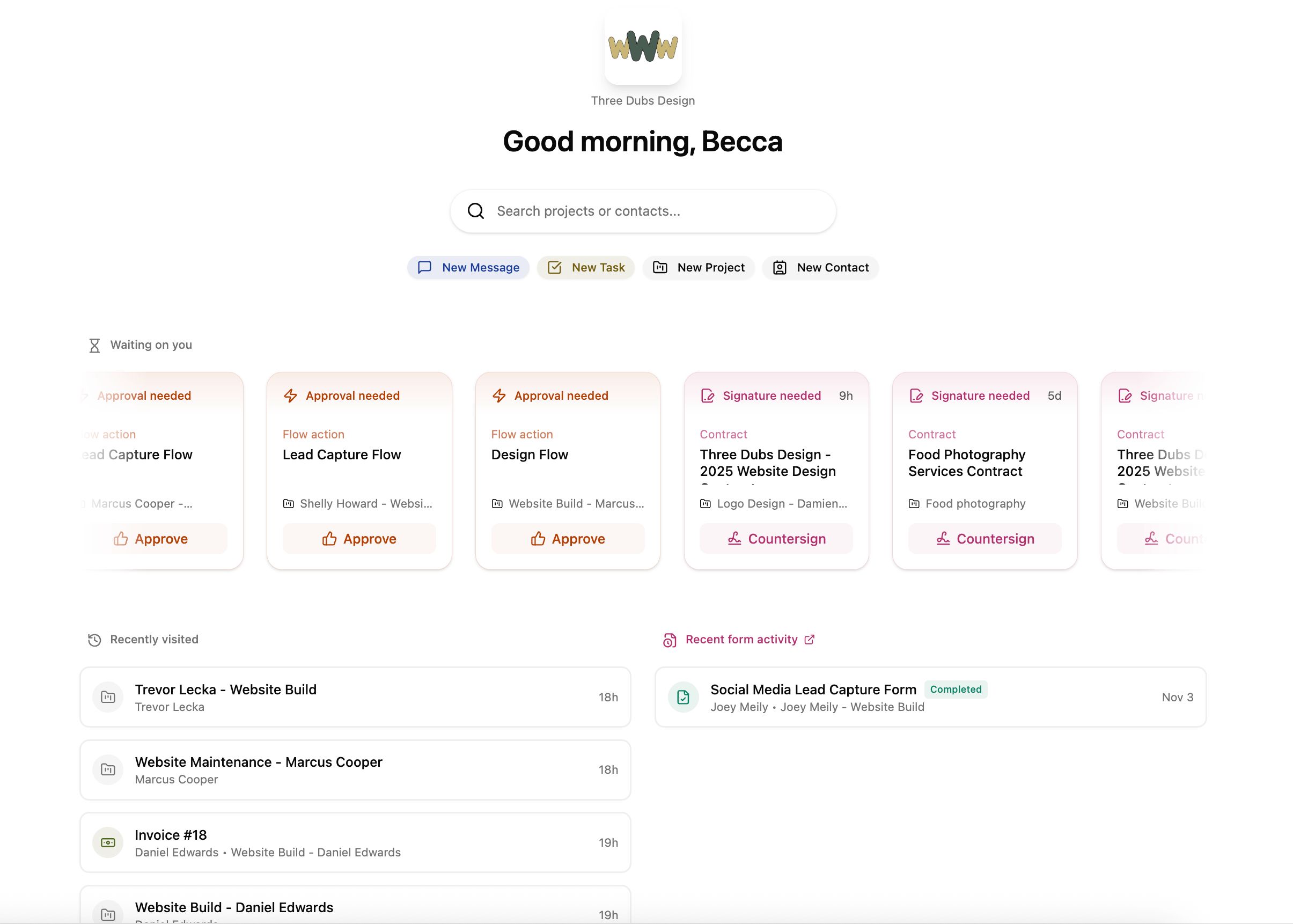This screenshot has height=924, width=1293.
Task: Start a New Project
Action: click(698, 267)
